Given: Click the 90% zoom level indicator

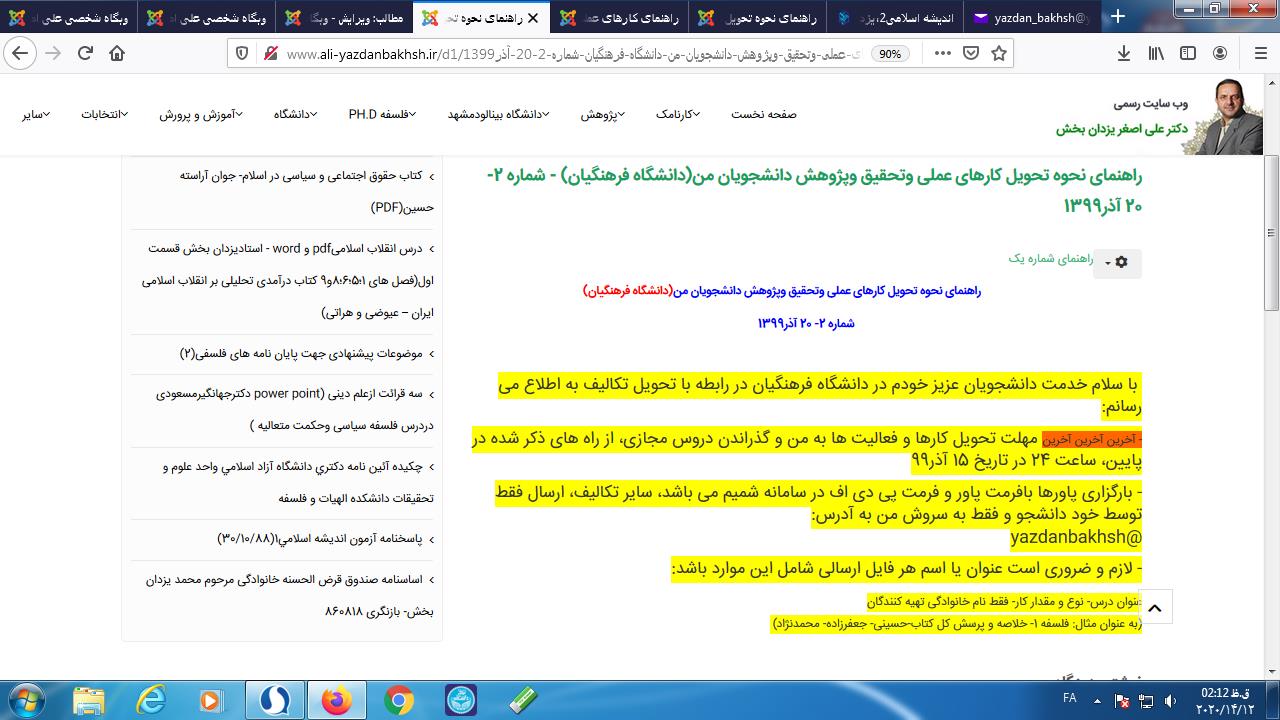Looking at the screenshot, I should pyautogui.click(x=889, y=54).
